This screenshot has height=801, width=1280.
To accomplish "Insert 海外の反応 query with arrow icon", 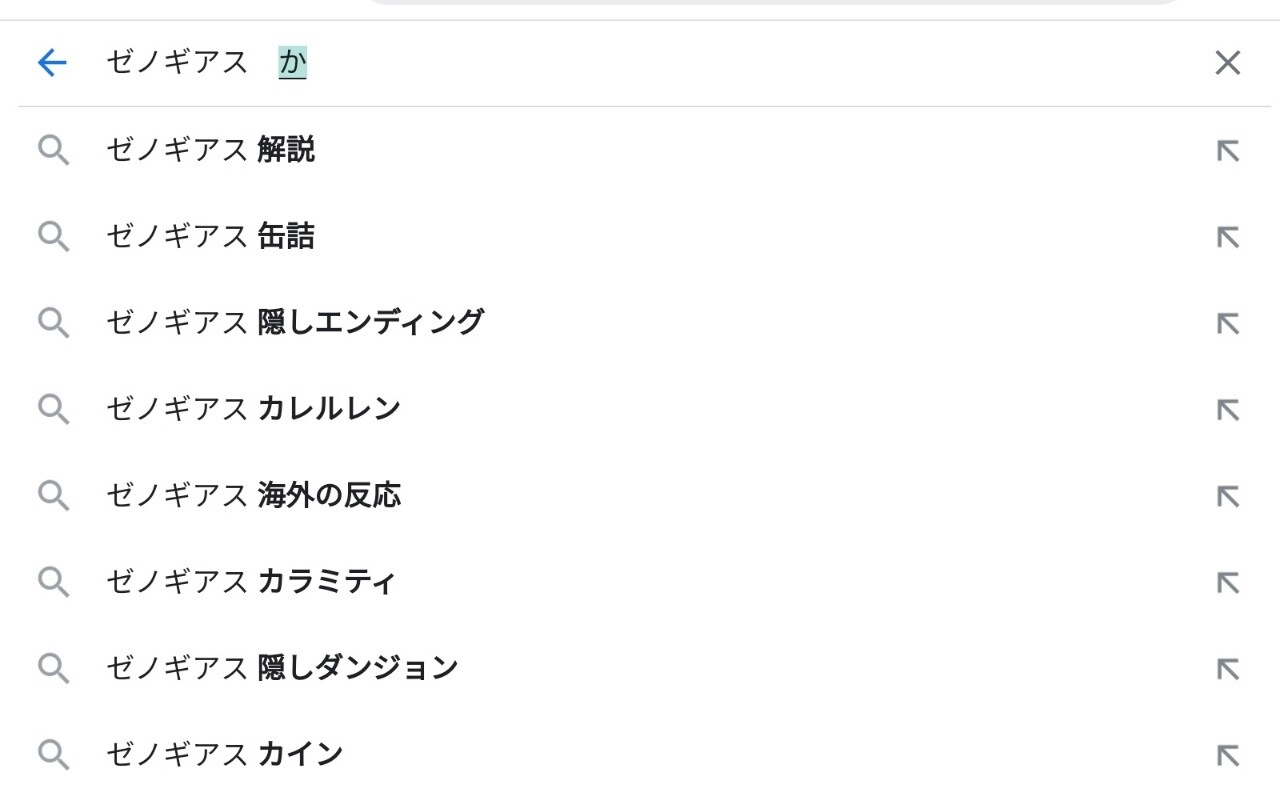I will (x=1227, y=495).
